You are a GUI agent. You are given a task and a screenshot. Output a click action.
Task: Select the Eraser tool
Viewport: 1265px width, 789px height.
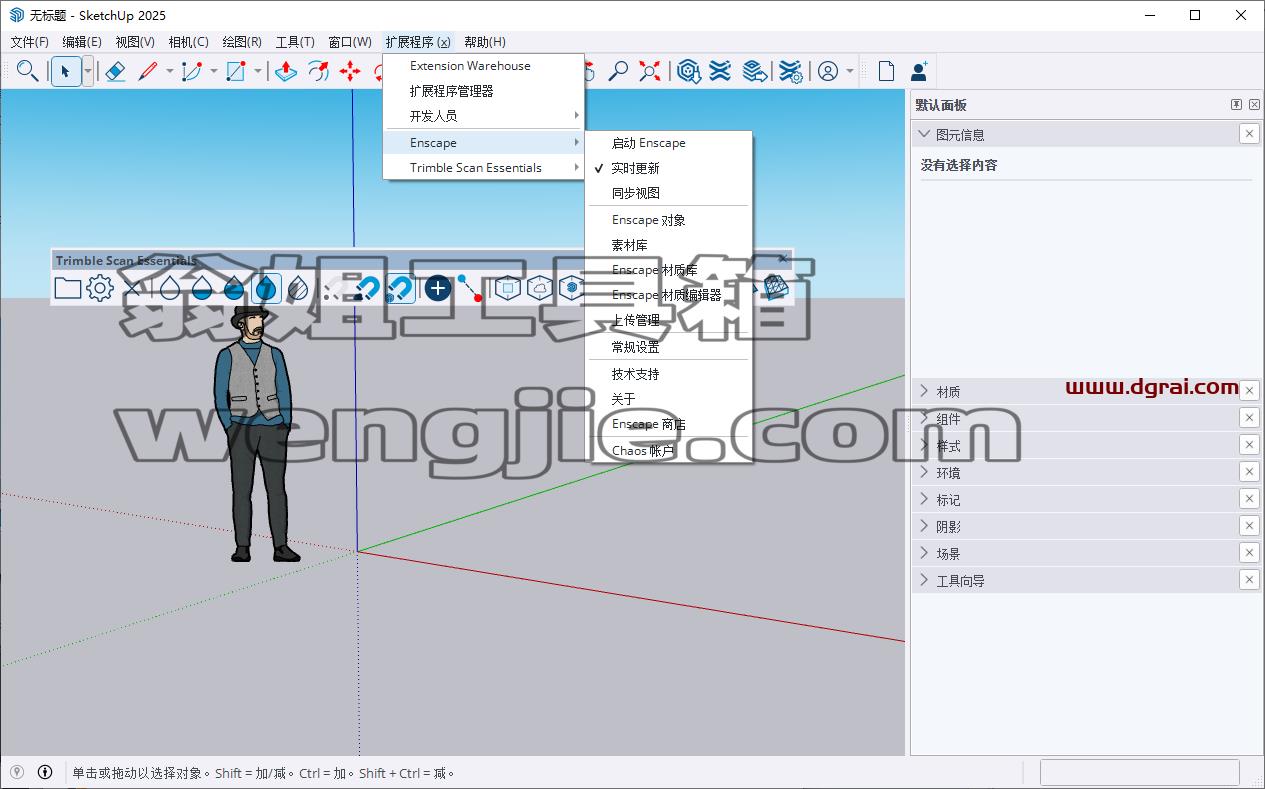(x=115, y=71)
